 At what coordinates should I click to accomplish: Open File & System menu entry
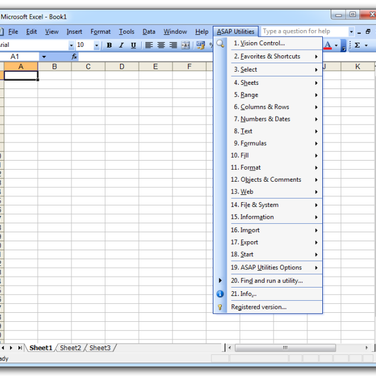pyautogui.click(x=274, y=205)
